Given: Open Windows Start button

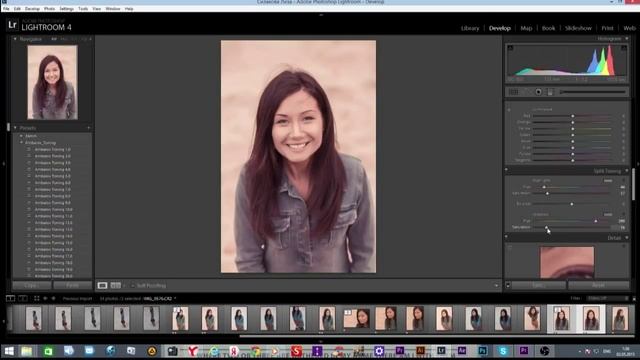Looking at the screenshot, I should [9, 351].
